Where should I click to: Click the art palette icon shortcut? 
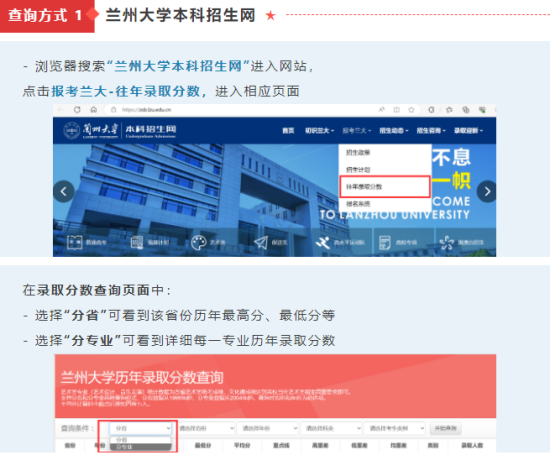tap(199, 242)
